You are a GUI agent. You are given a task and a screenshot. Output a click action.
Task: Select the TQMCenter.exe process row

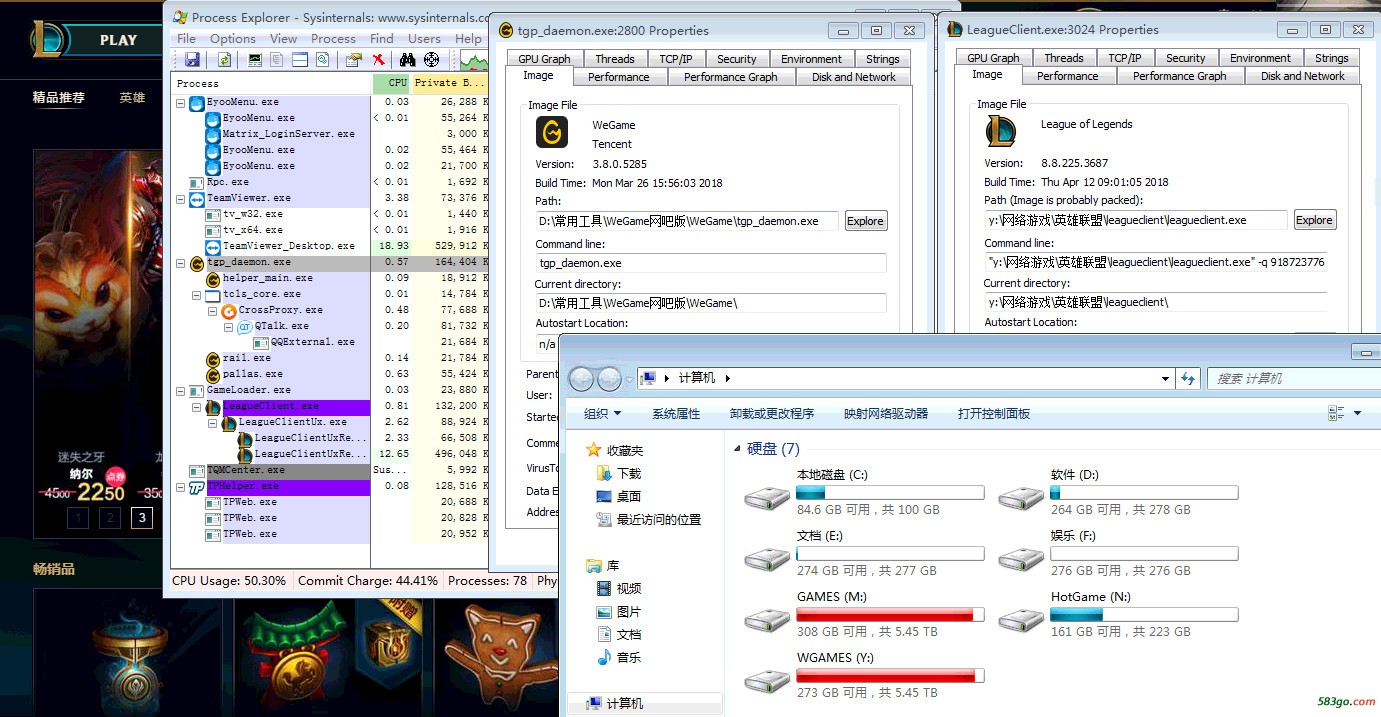330,470
